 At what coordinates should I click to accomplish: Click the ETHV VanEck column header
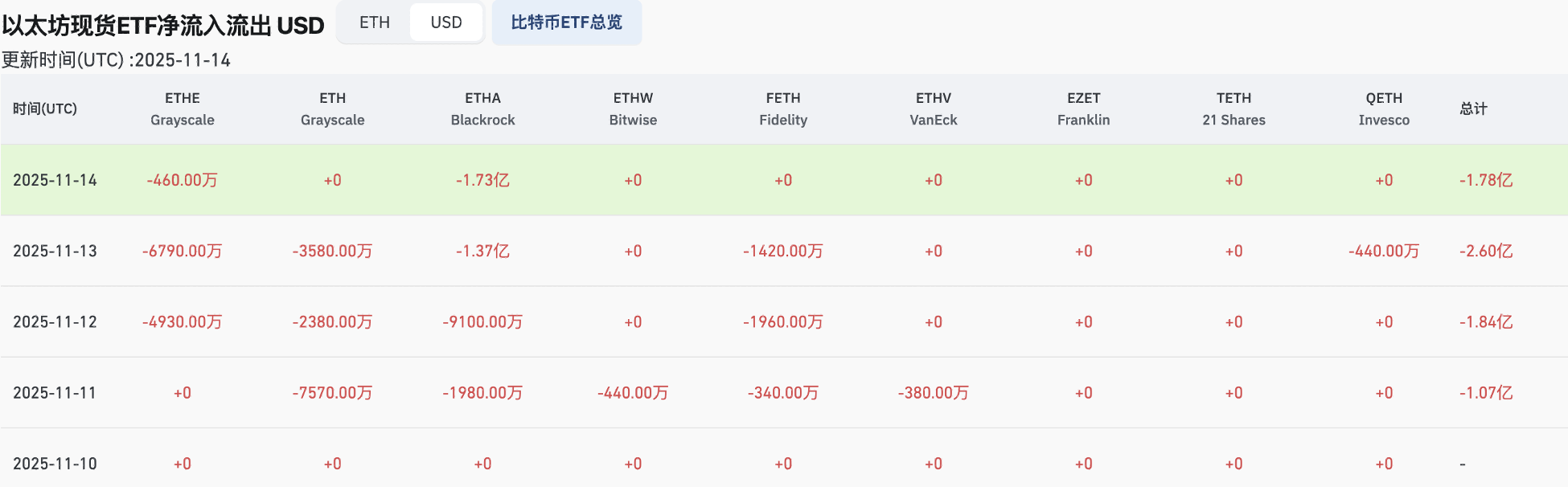(x=934, y=108)
